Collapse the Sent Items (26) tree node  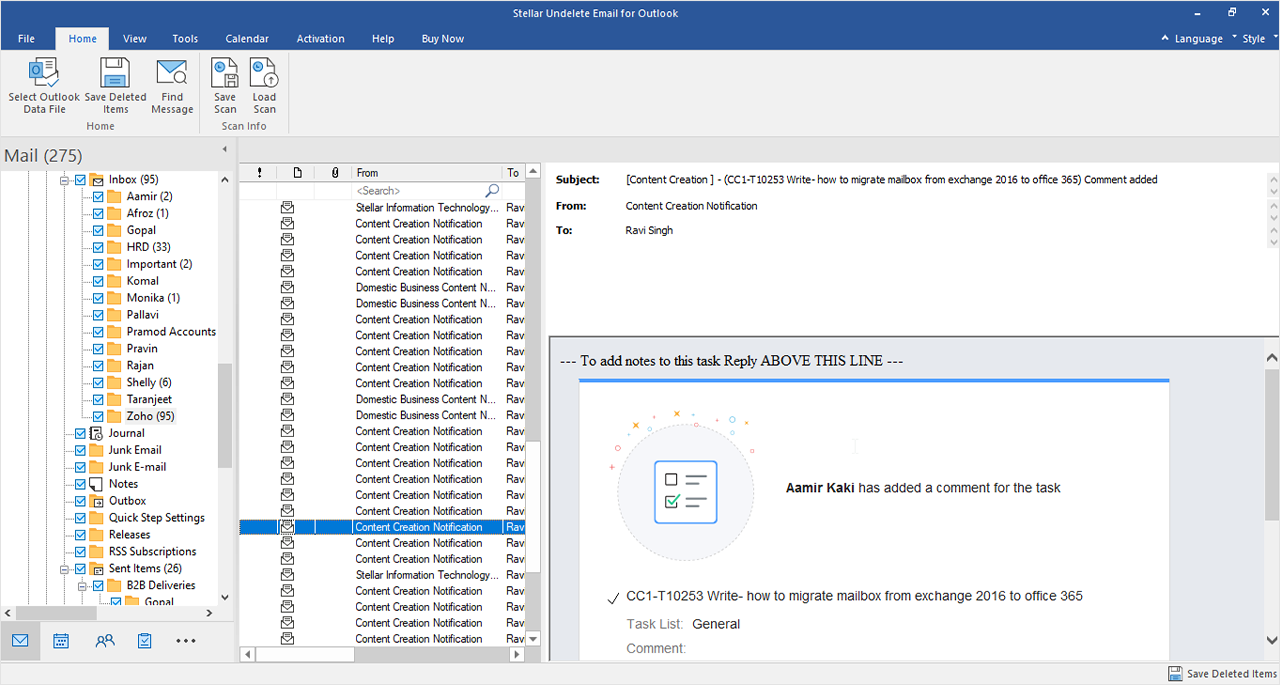click(65, 568)
